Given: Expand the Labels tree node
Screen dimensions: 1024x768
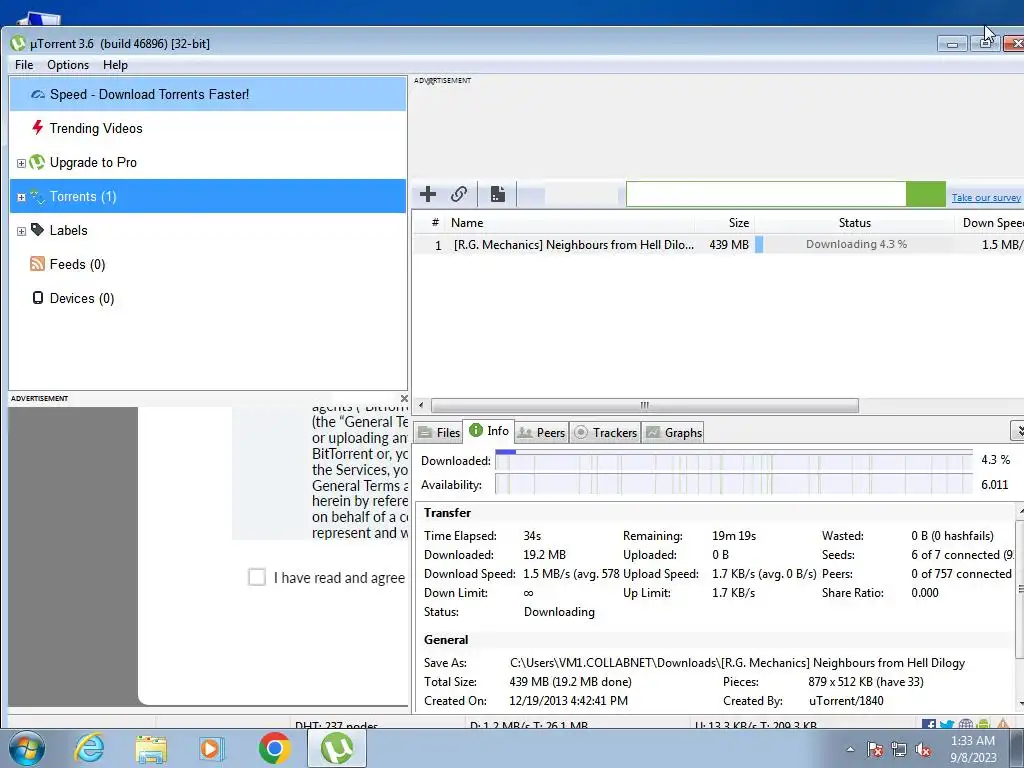Looking at the screenshot, I should pos(22,231).
